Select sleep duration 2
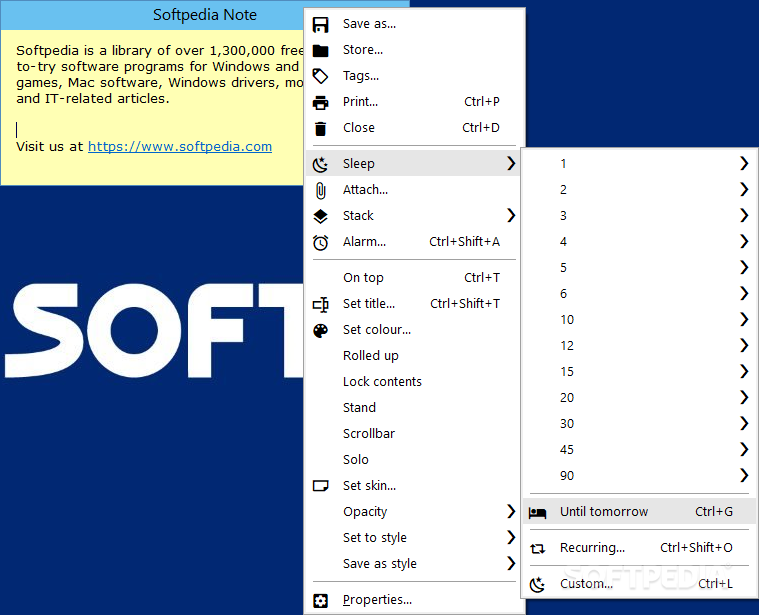759x615 pixels. [x=639, y=190]
